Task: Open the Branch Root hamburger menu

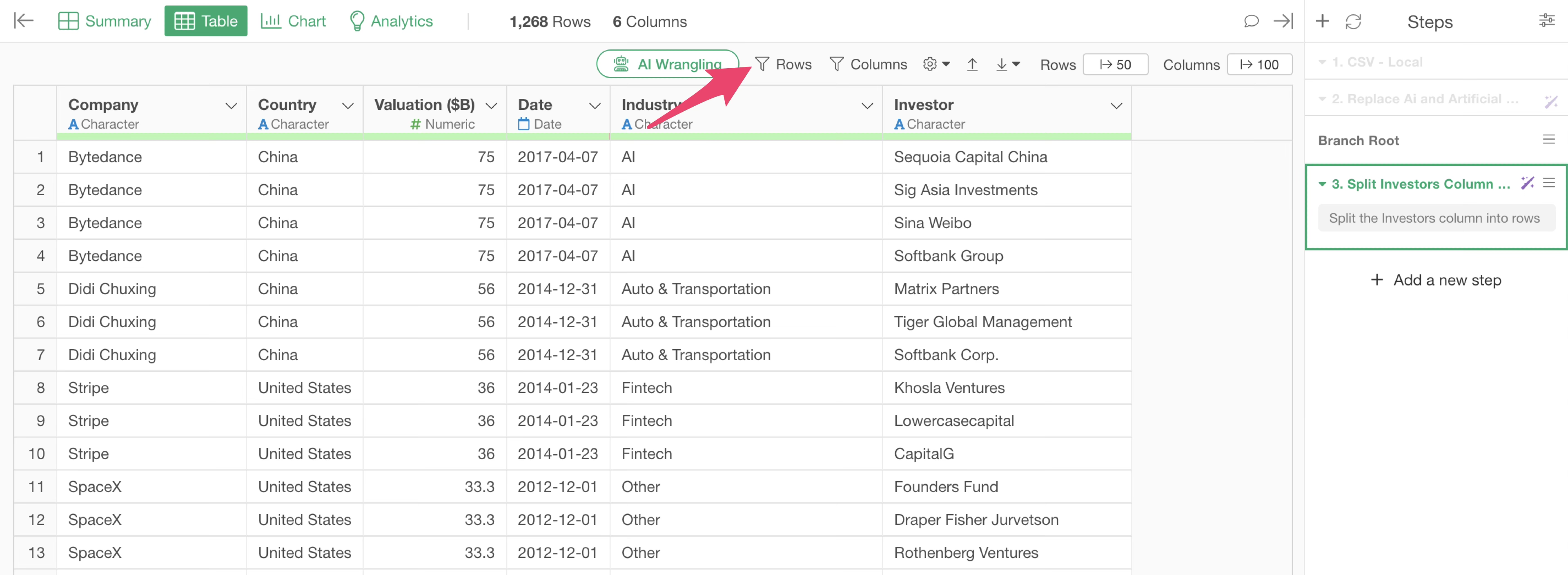Action: [x=1548, y=139]
